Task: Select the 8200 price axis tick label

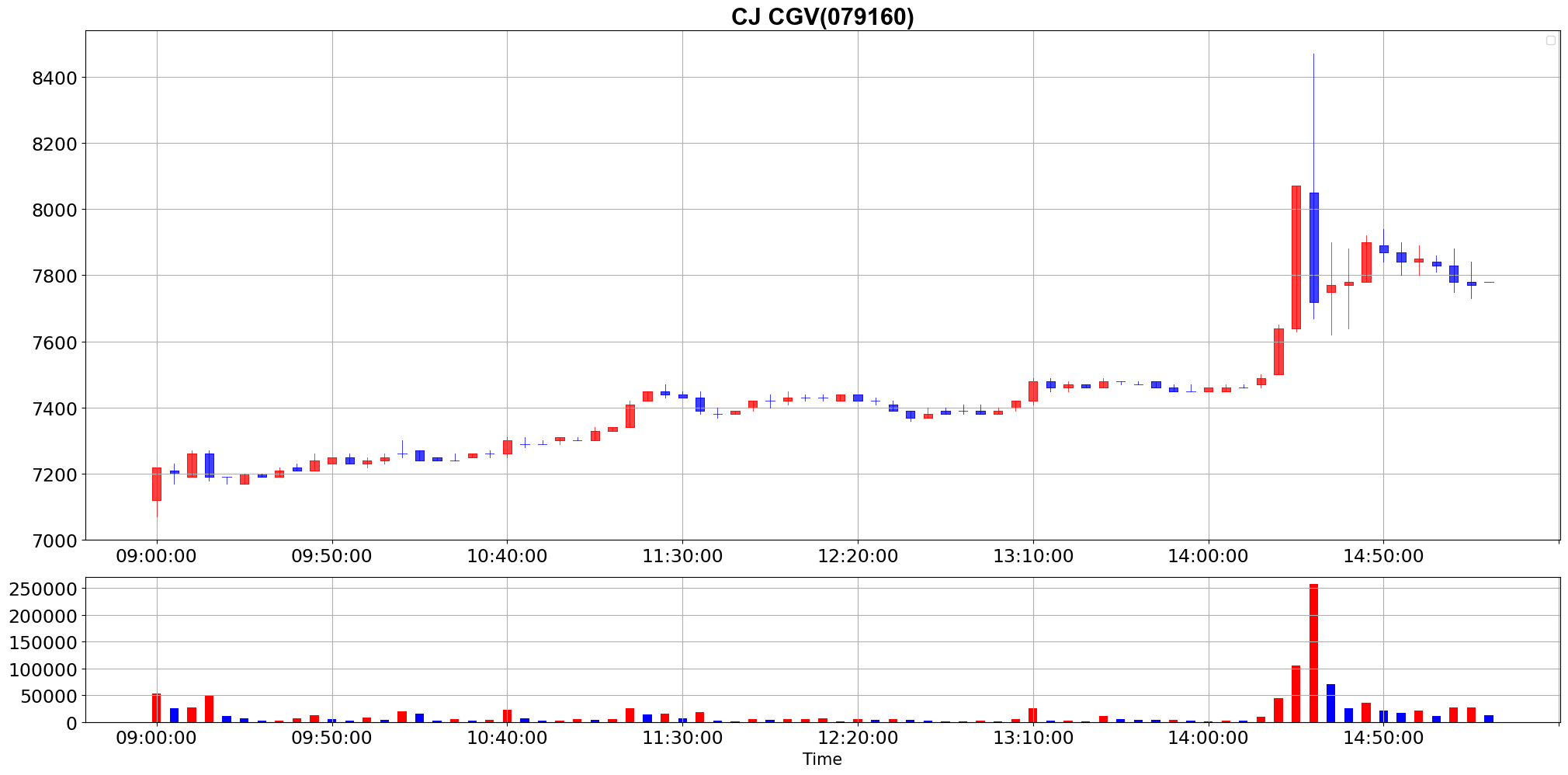Action: [x=54, y=144]
